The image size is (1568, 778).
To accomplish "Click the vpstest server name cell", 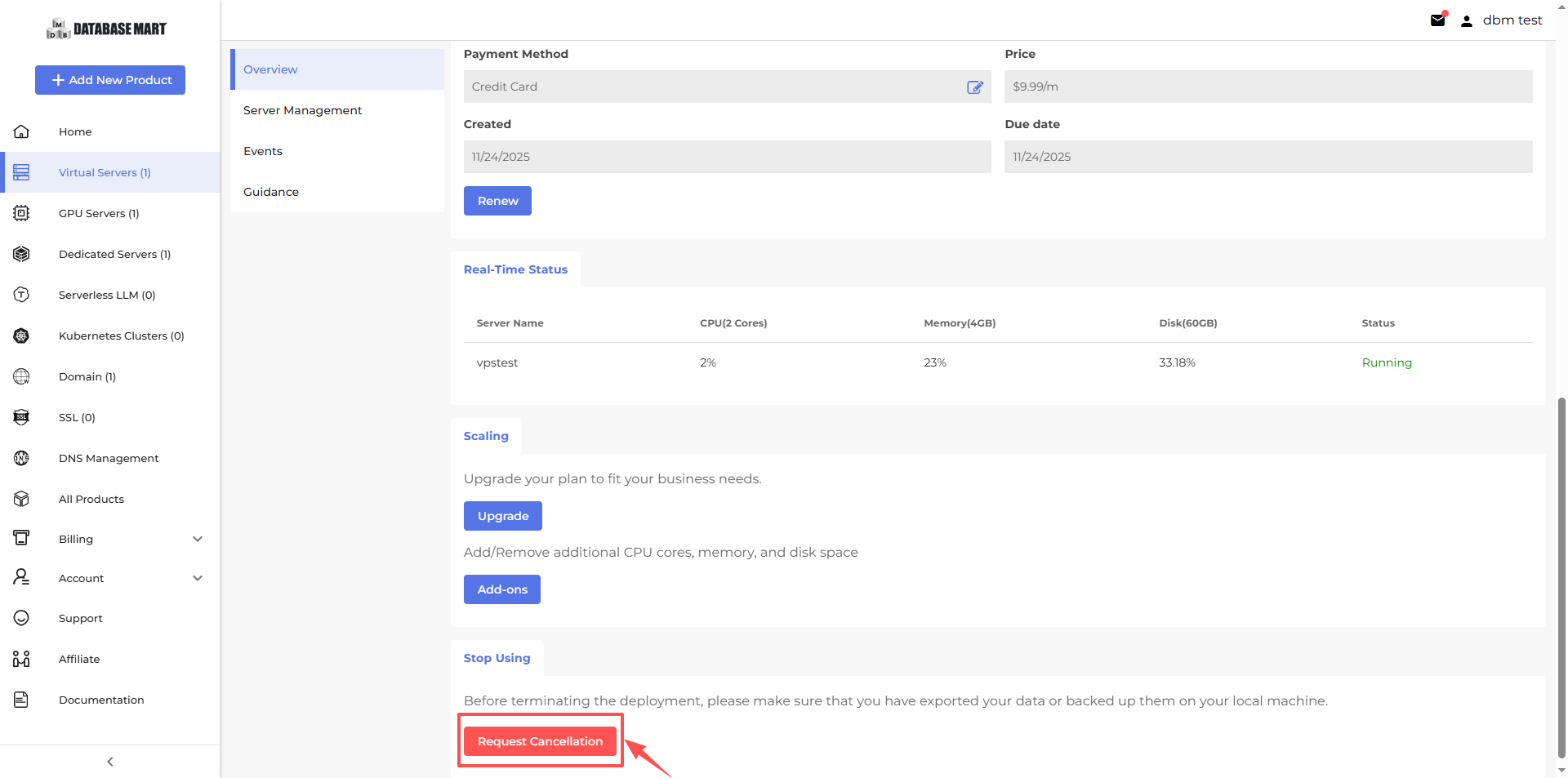I will 497,362.
